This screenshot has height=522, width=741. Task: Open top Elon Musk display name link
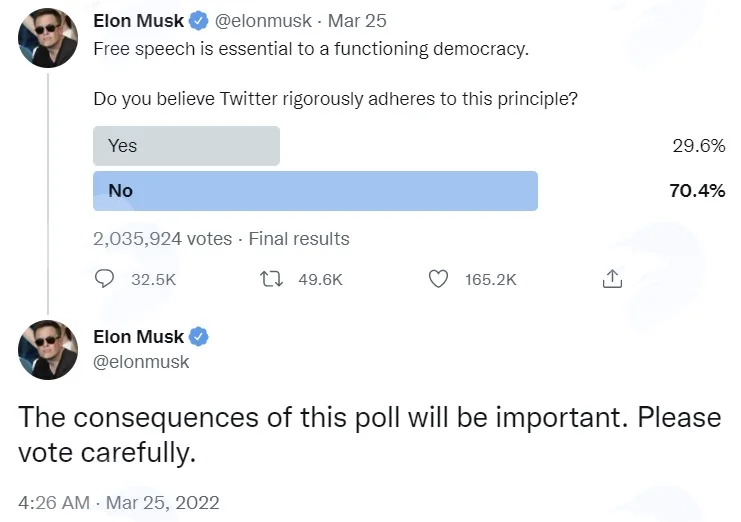pyautogui.click(x=138, y=21)
